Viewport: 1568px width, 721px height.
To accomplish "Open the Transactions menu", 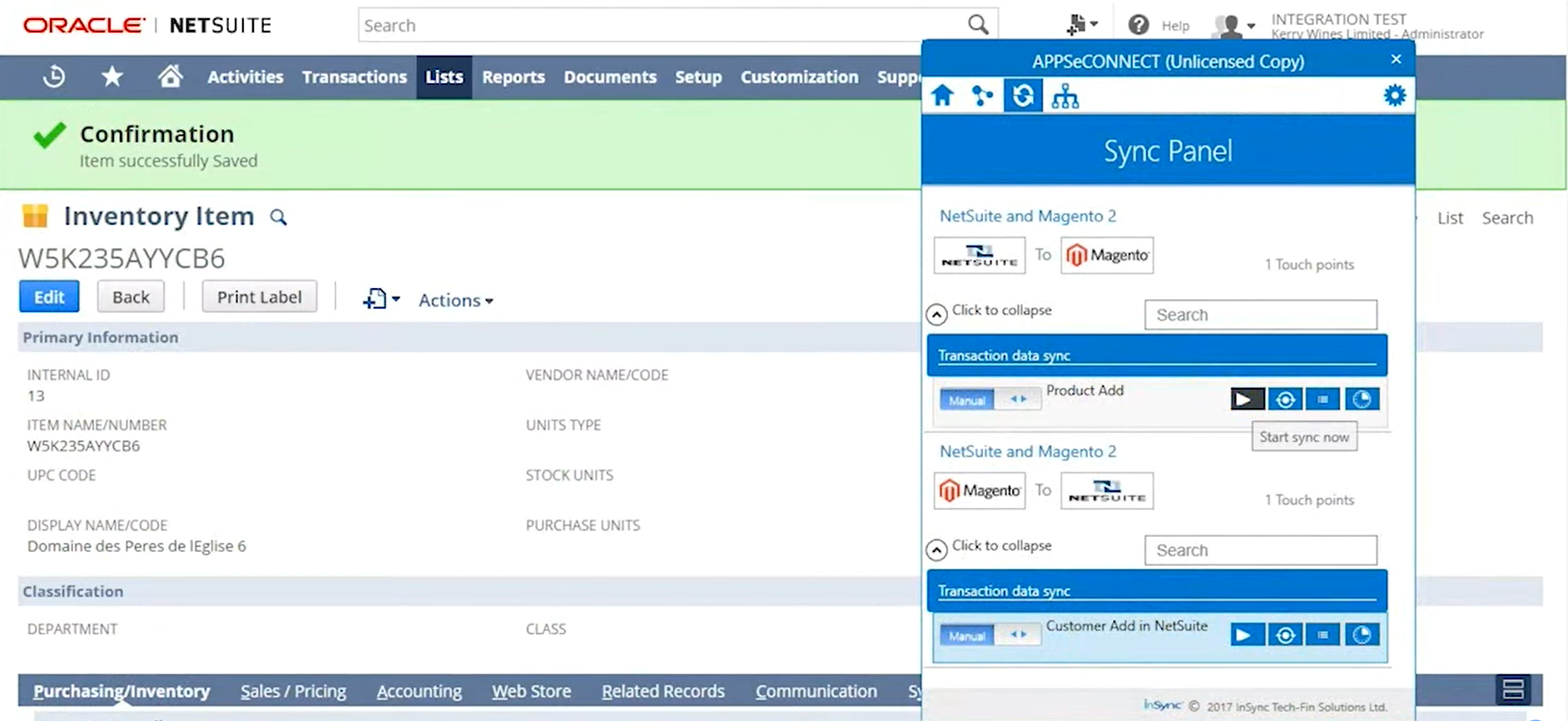I will tap(355, 77).
